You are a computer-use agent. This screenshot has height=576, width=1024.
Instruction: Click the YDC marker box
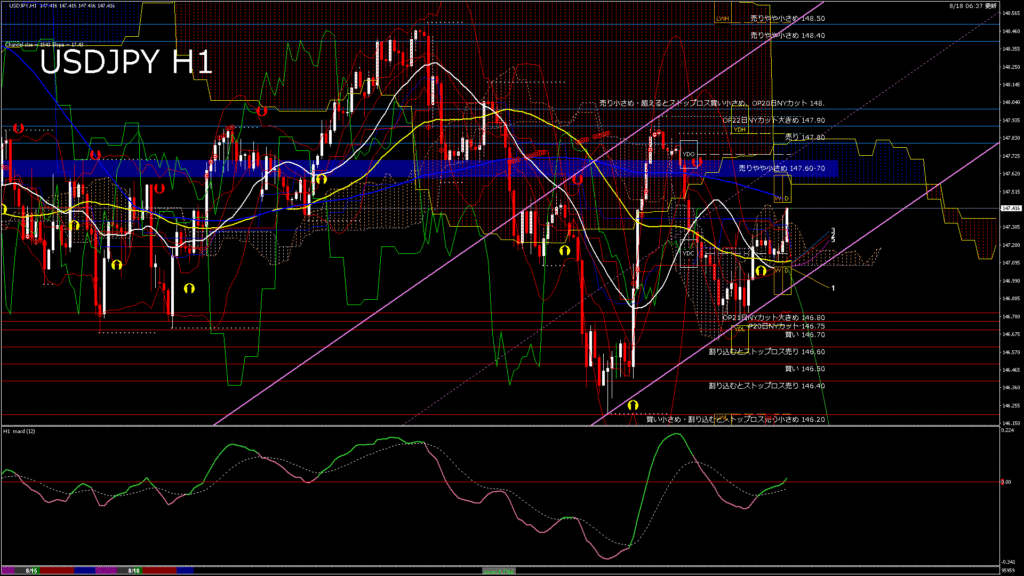[688, 253]
